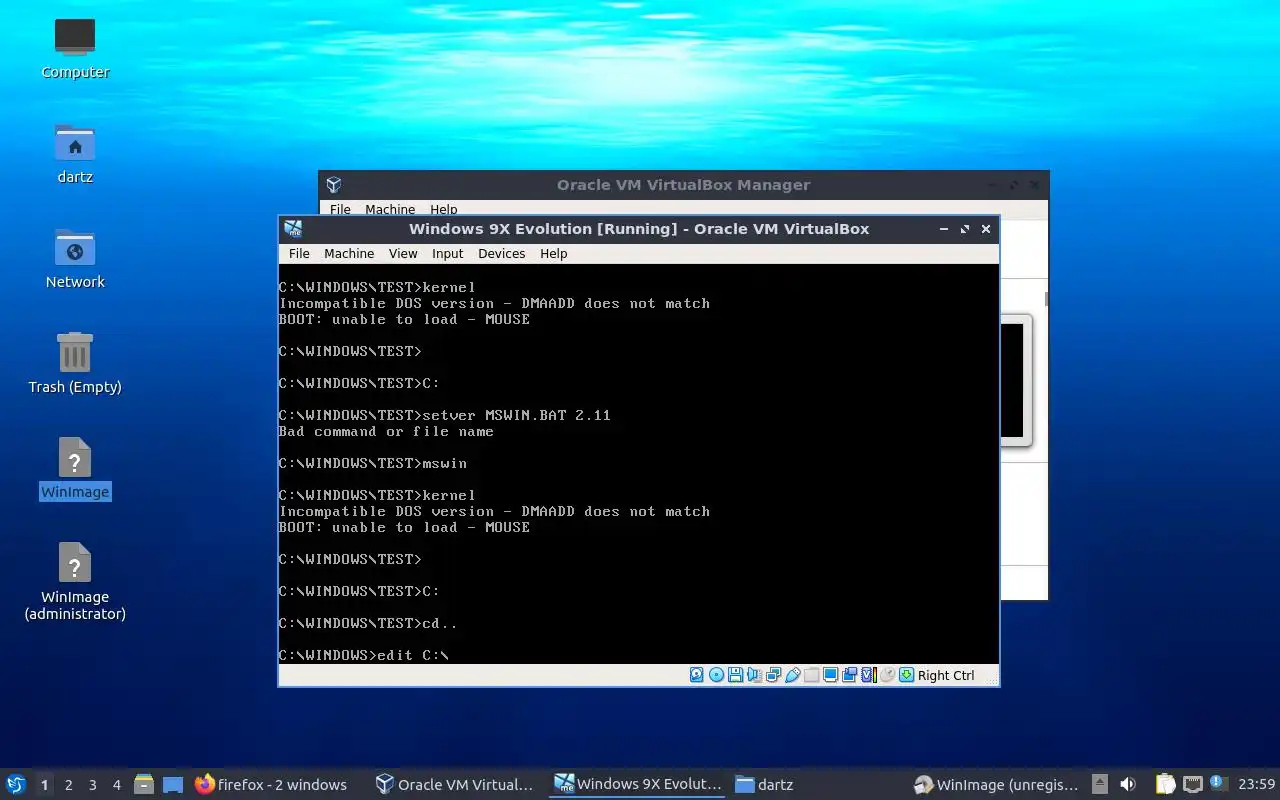The image size is (1280, 800).
Task: Select the WinImage (administrator) desktop icon
Action: (x=75, y=581)
